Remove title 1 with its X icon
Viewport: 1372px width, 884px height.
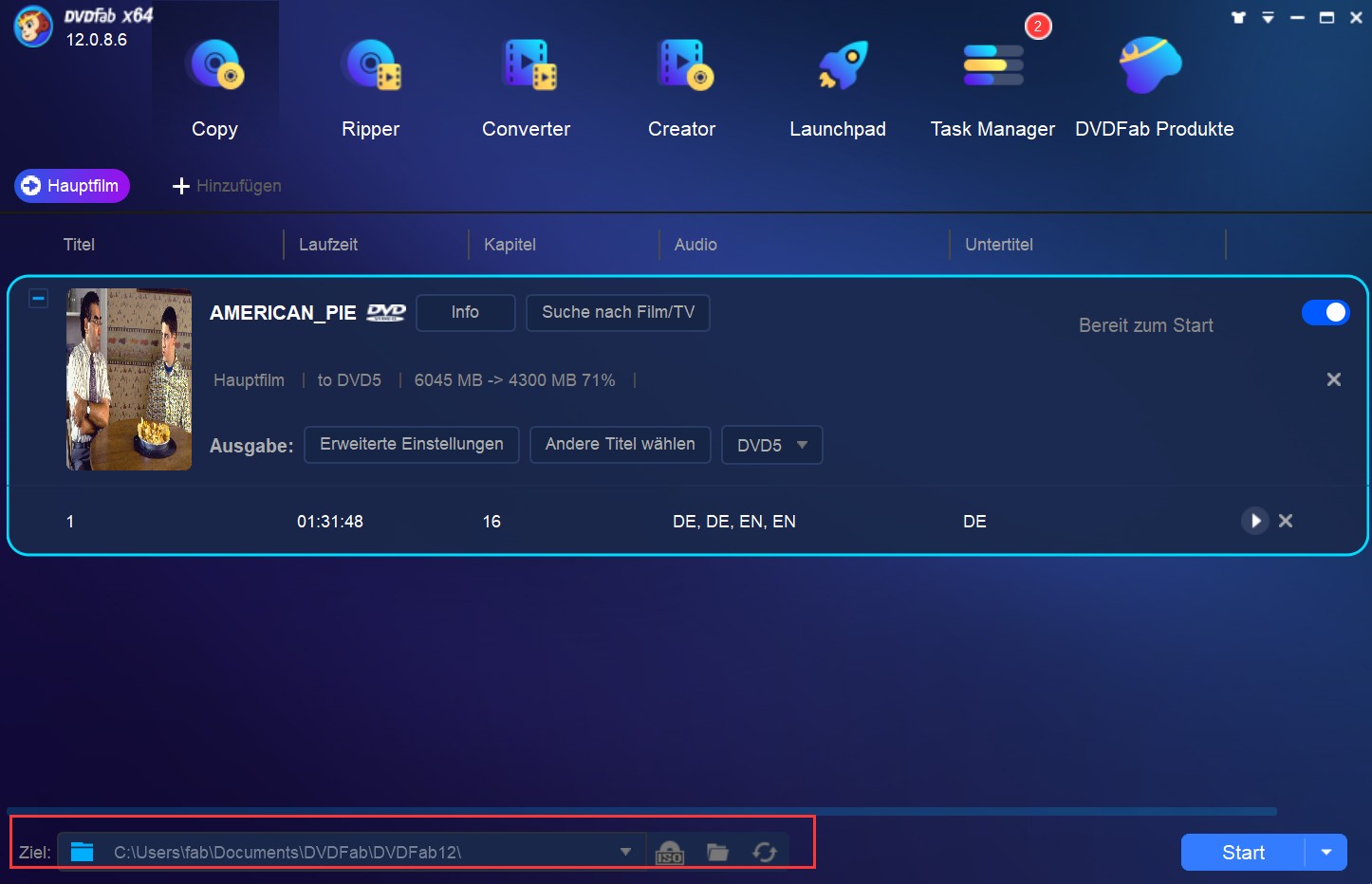point(1286,521)
